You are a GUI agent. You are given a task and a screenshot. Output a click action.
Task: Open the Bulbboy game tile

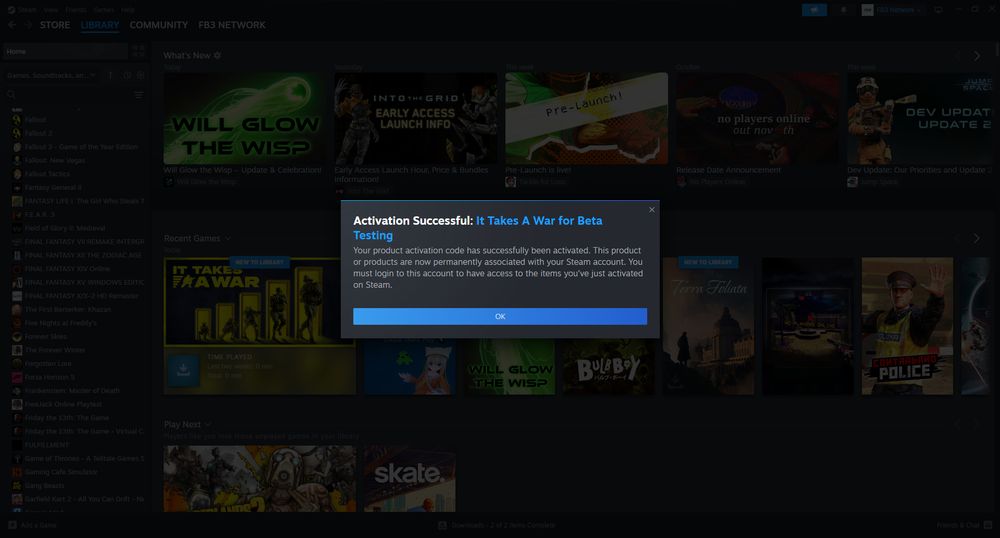click(608, 367)
